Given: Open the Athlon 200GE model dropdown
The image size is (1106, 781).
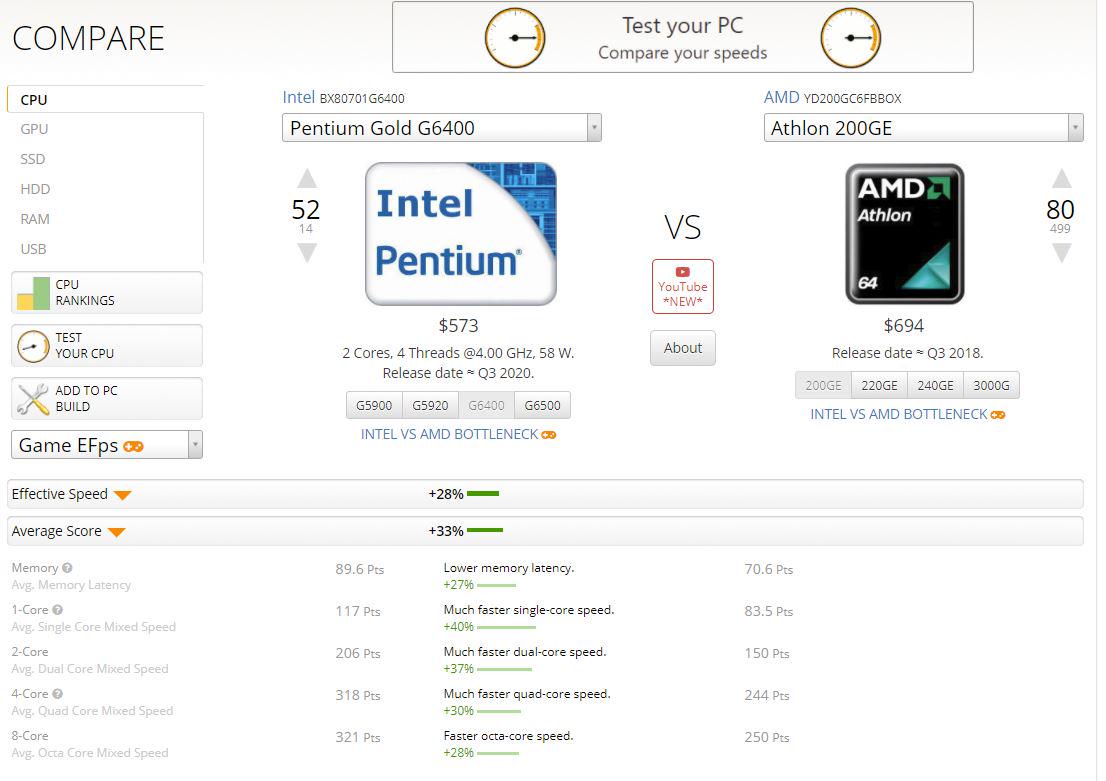Looking at the screenshot, I should (1075, 128).
